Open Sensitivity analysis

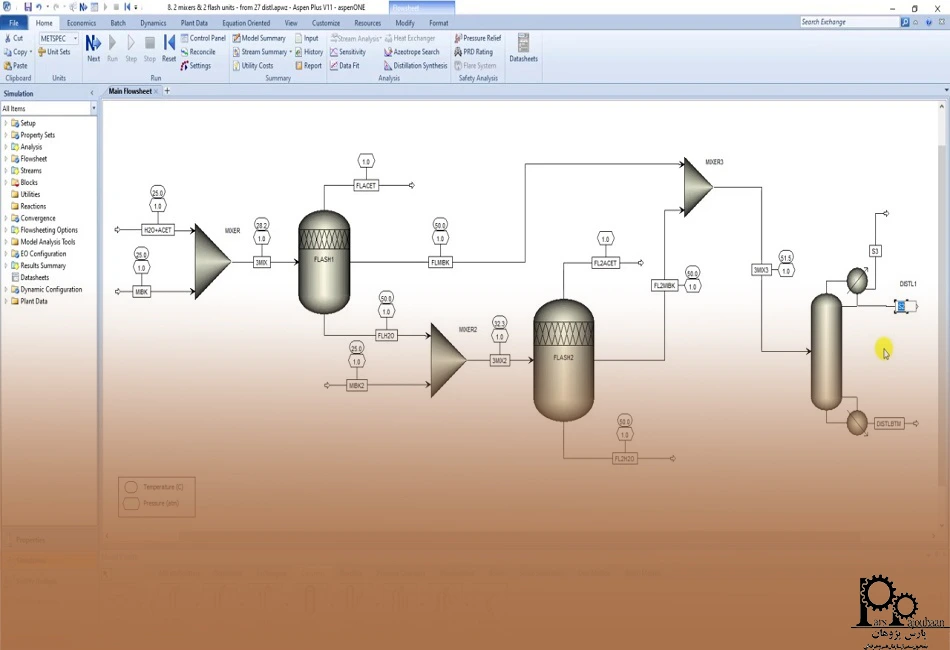point(348,51)
